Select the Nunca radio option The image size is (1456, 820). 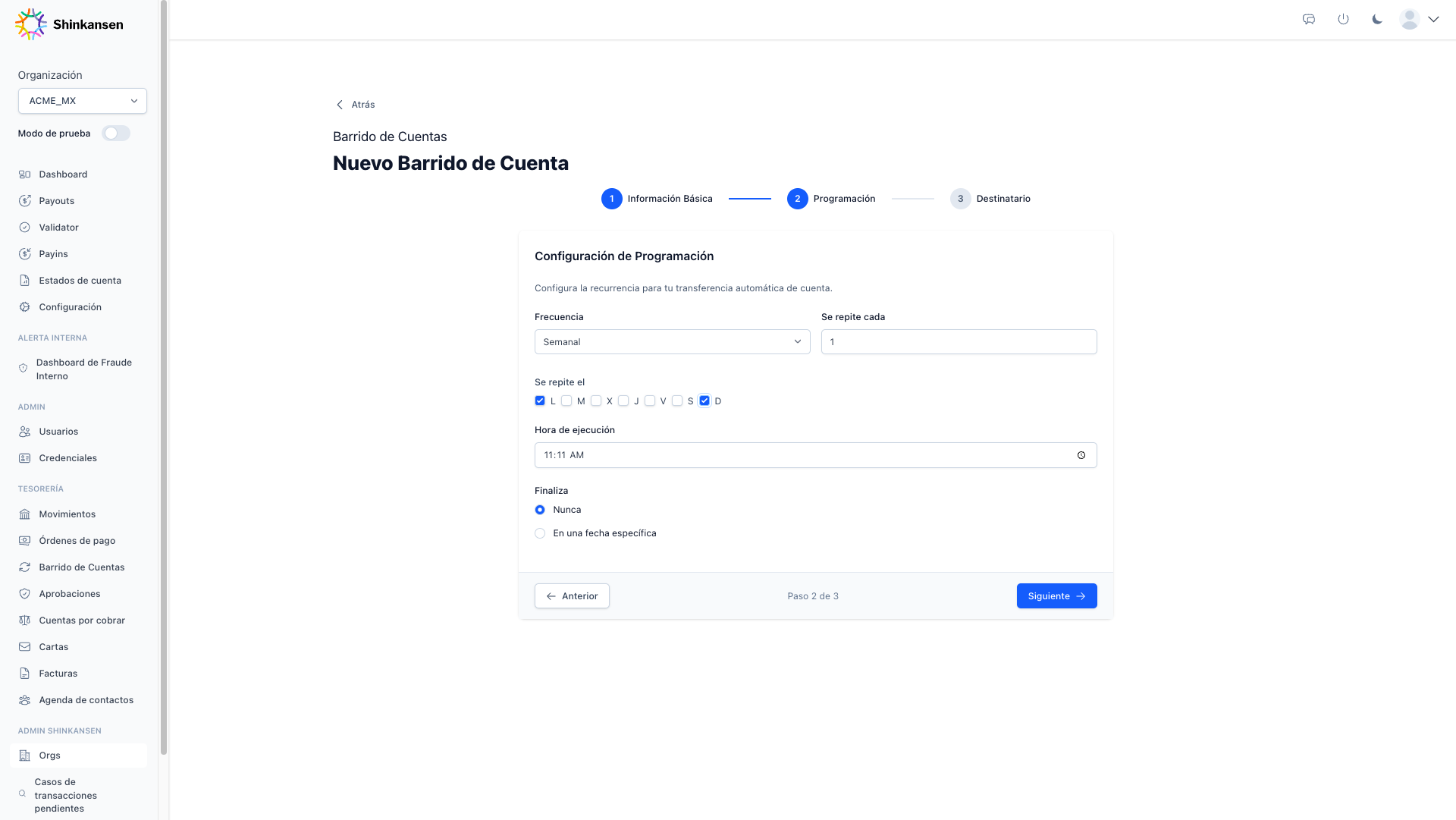point(540,510)
